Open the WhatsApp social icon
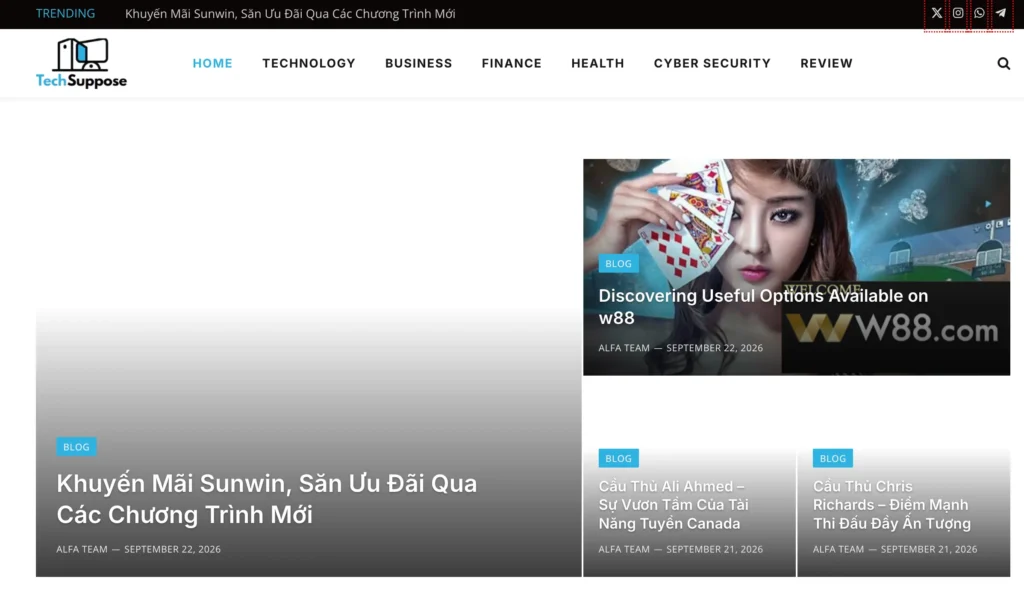The width and height of the screenshot is (1024, 594). [979, 13]
